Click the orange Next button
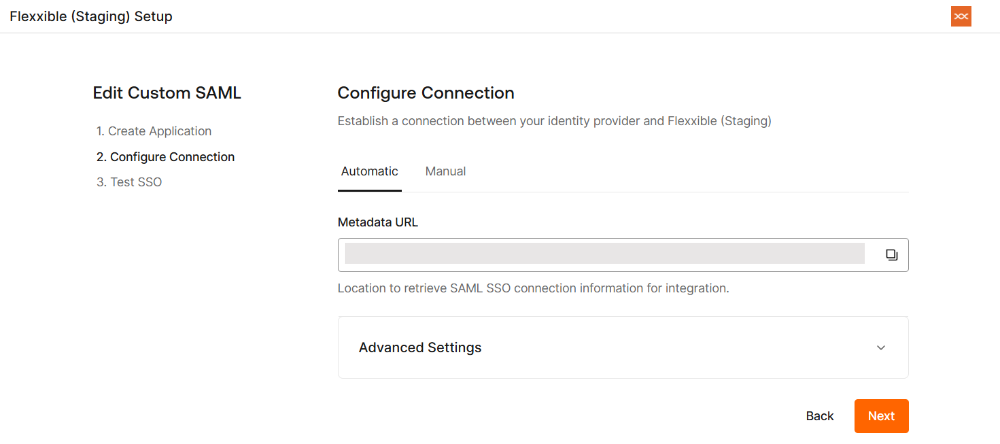The width and height of the screenshot is (1000, 444). click(881, 416)
